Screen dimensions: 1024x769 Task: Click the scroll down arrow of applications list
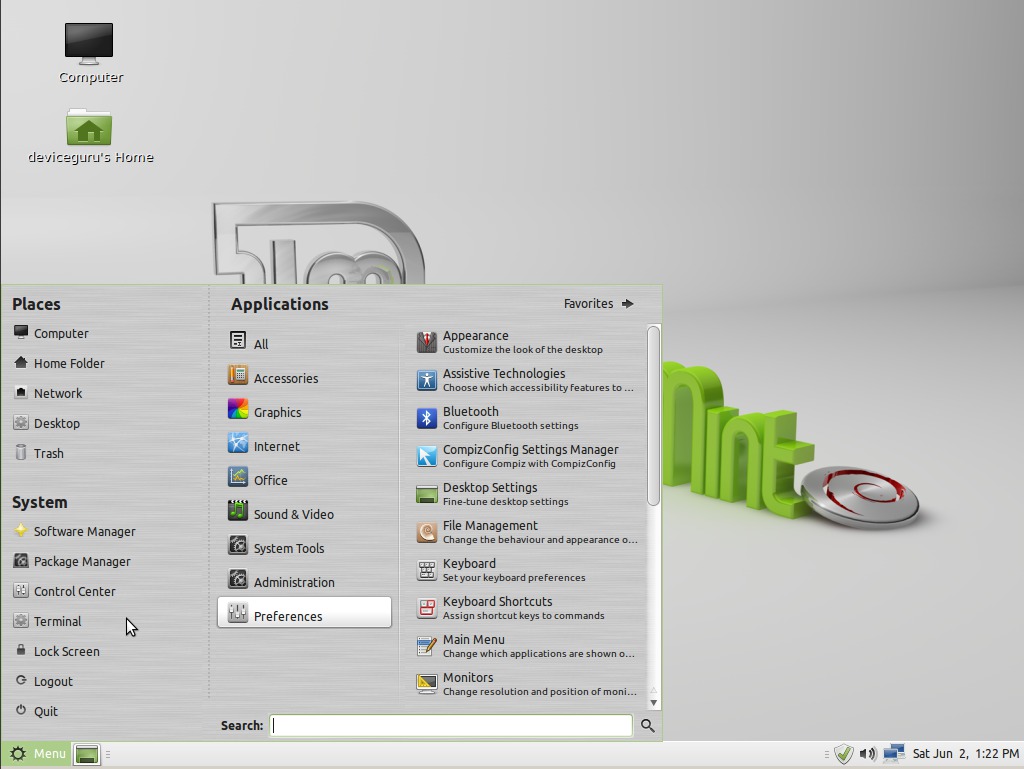click(653, 702)
